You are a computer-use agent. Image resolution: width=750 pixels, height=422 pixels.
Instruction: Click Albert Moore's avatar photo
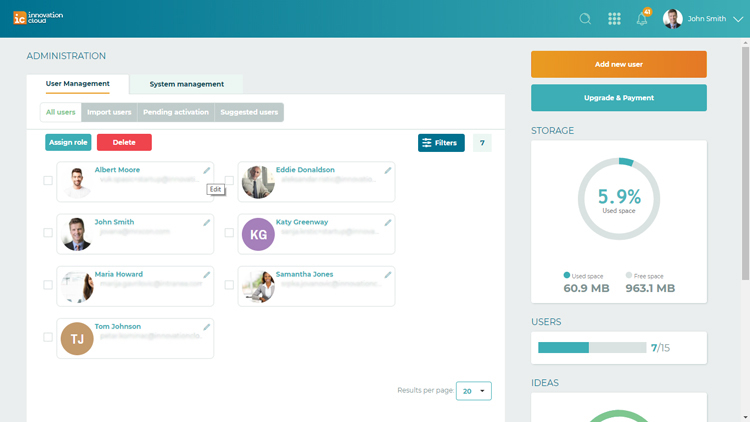click(x=77, y=182)
